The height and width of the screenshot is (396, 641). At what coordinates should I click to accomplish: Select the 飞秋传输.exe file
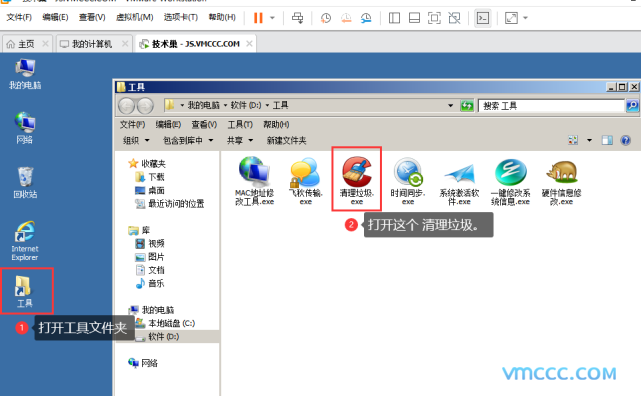pyautogui.click(x=305, y=180)
